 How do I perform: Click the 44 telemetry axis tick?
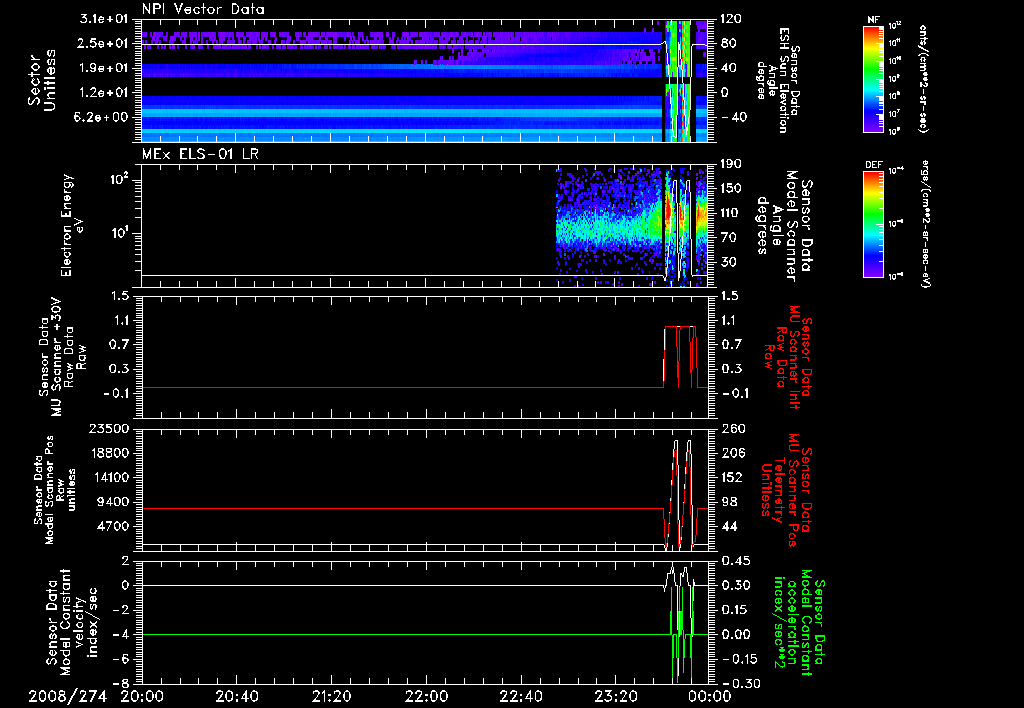(729, 526)
